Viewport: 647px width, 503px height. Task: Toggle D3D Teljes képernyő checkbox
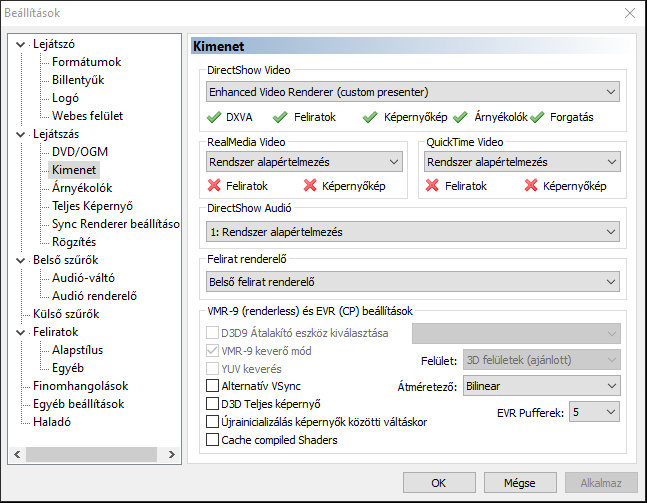pos(212,404)
